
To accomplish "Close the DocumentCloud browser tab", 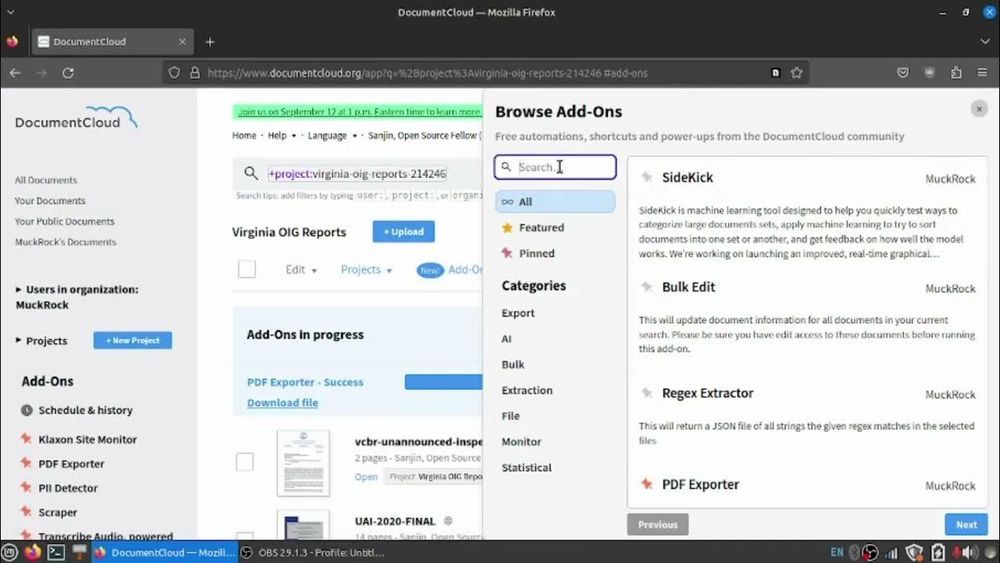I will (182, 41).
